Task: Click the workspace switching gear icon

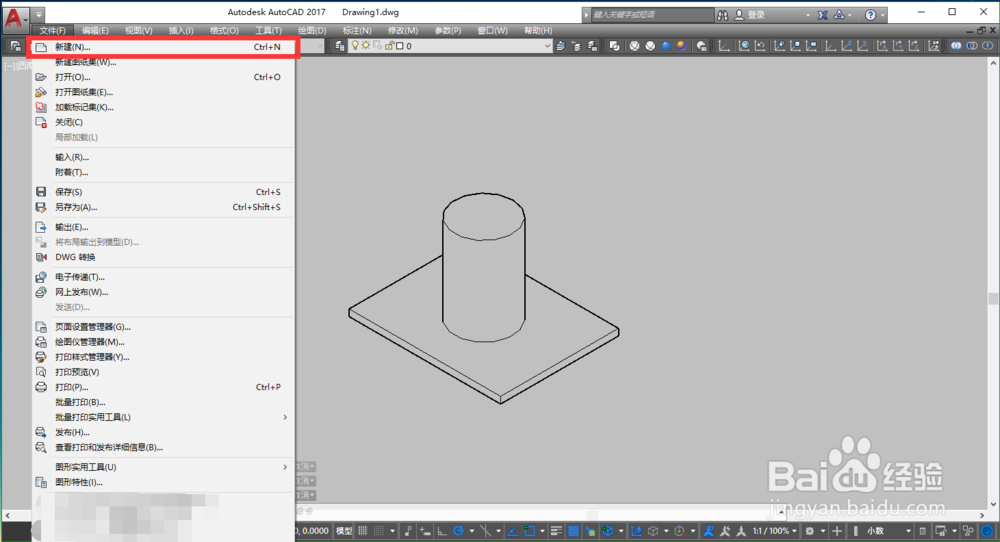Action: (x=810, y=531)
